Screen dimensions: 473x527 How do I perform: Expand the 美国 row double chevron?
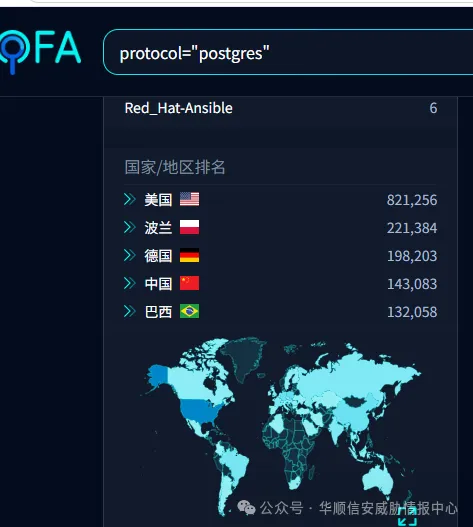coord(129,199)
